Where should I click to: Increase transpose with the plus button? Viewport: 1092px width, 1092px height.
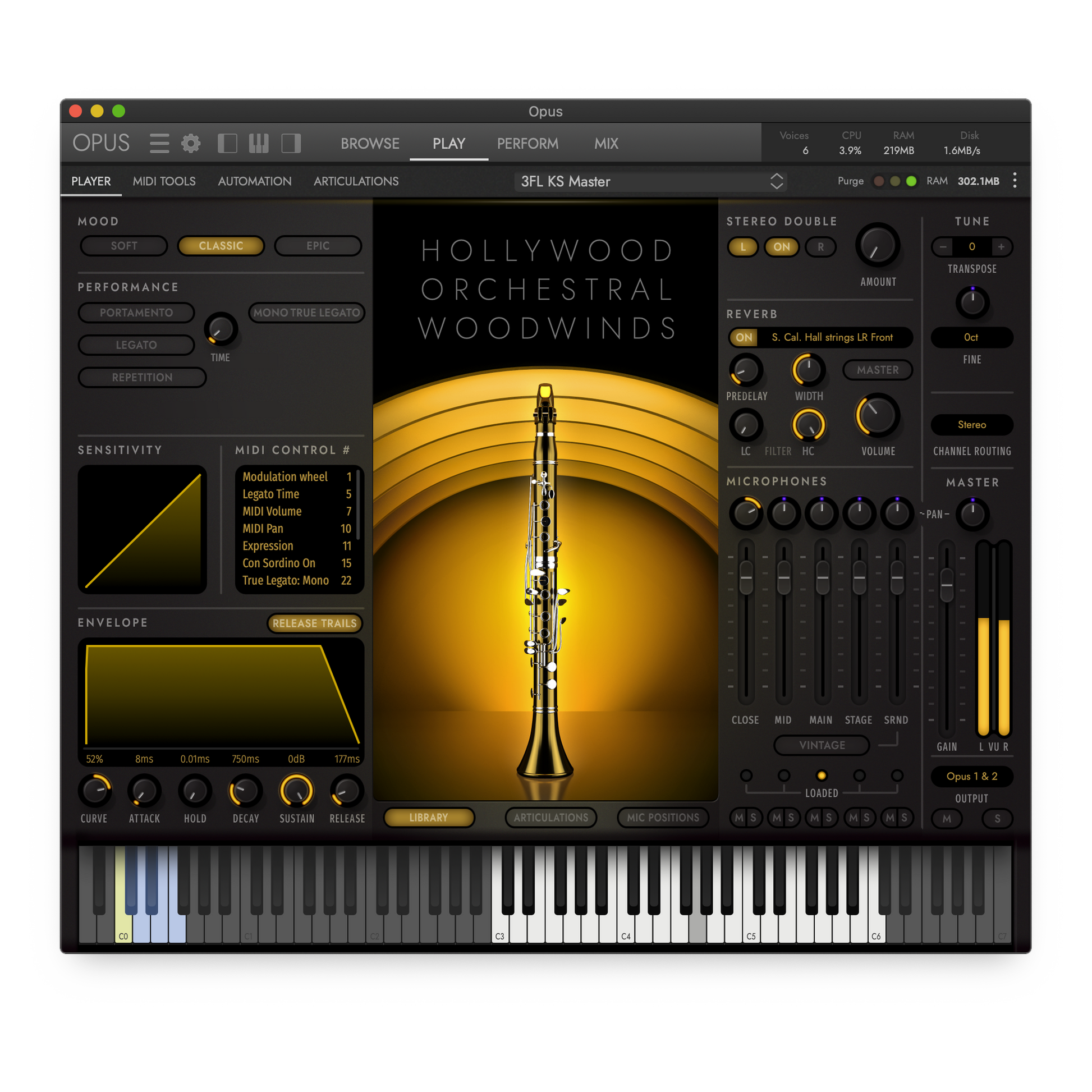pos(1001,246)
